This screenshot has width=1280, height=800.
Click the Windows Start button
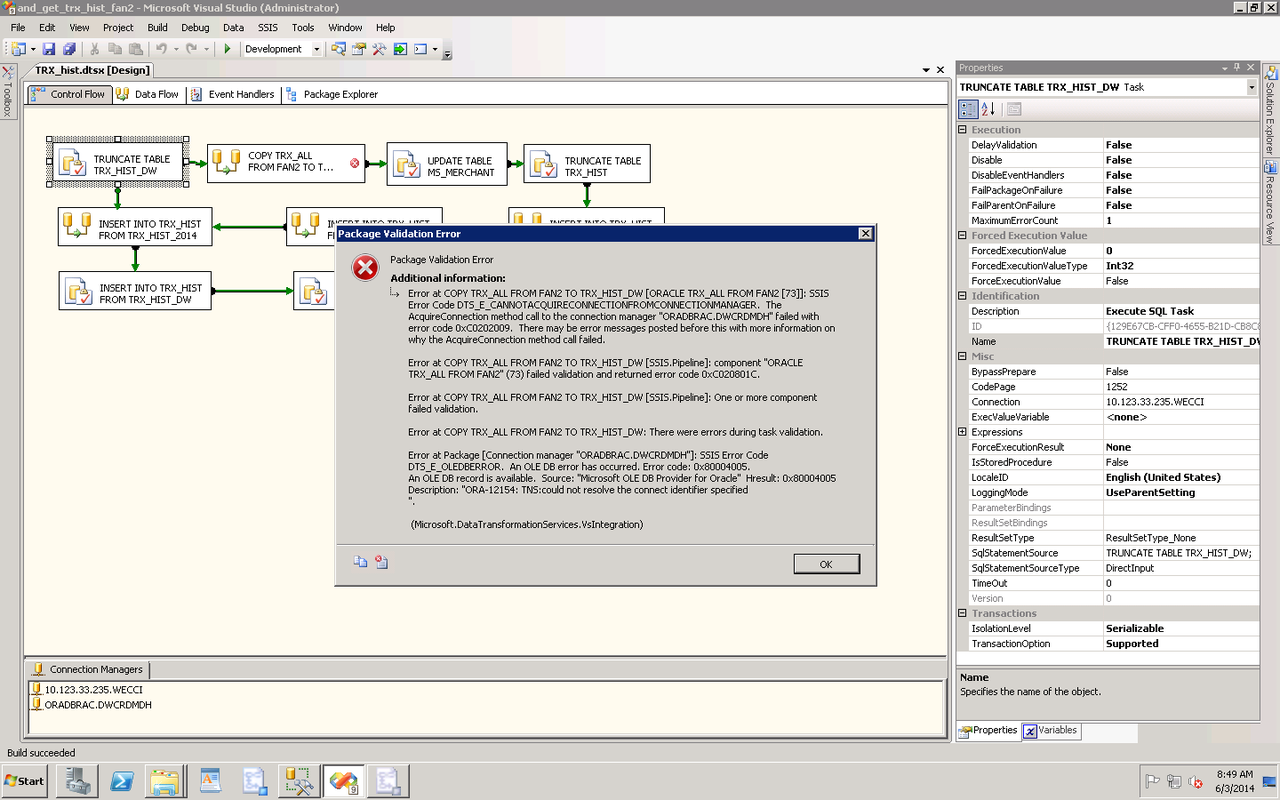(x=25, y=780)
